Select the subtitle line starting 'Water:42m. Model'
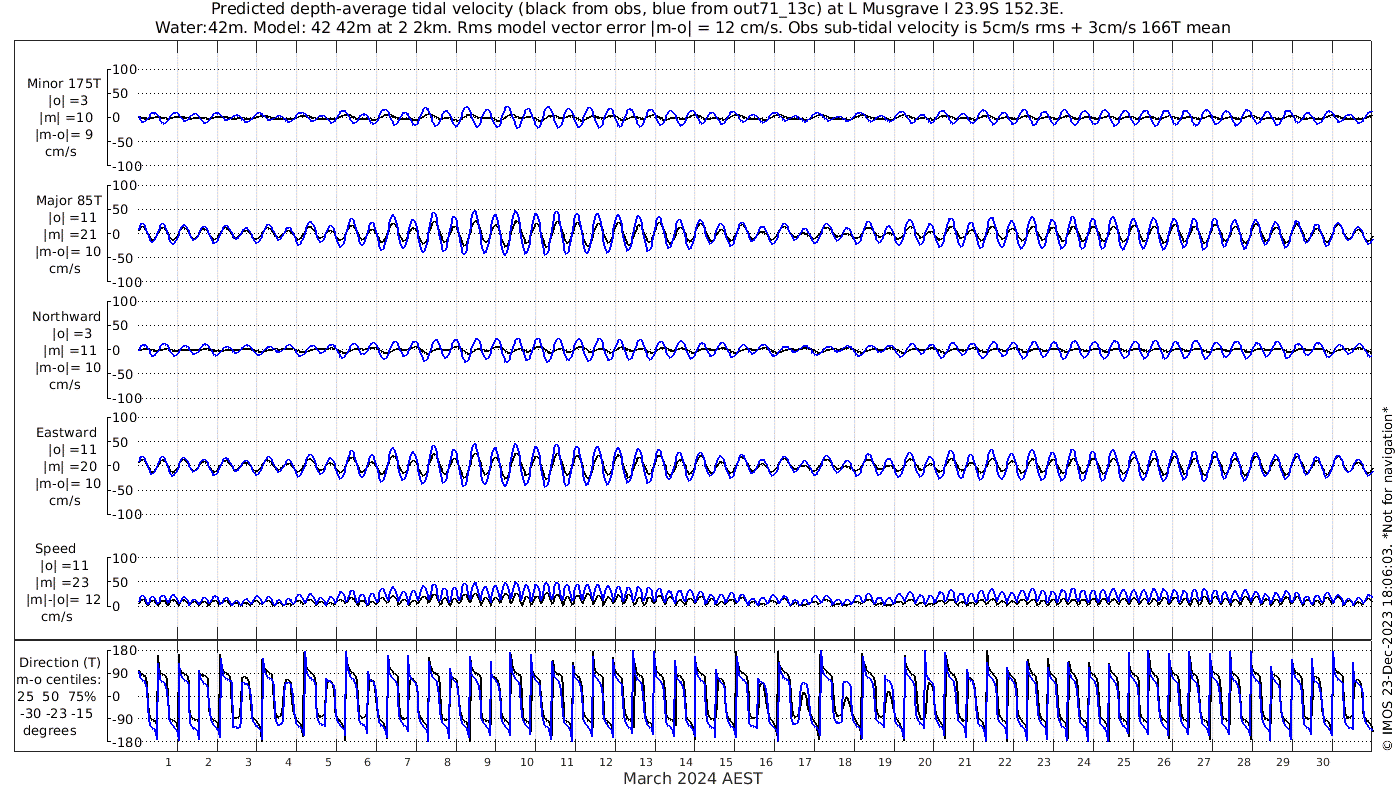 [692, 28]
